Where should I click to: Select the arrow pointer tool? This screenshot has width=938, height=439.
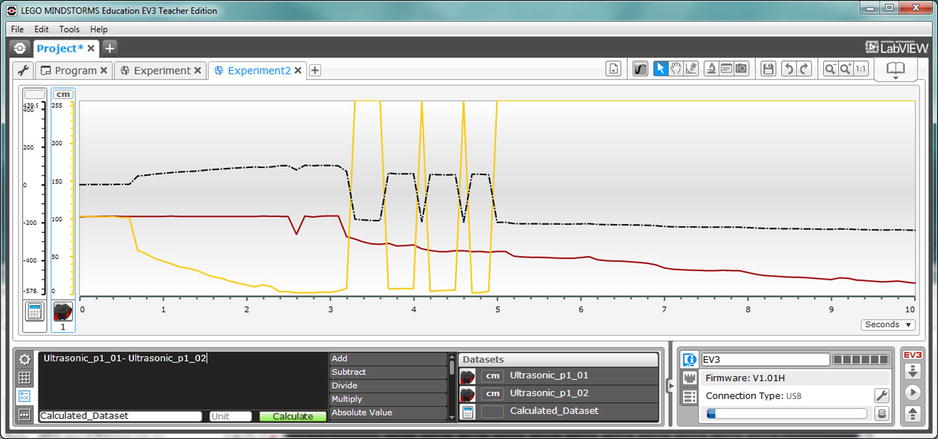[660, 69]
